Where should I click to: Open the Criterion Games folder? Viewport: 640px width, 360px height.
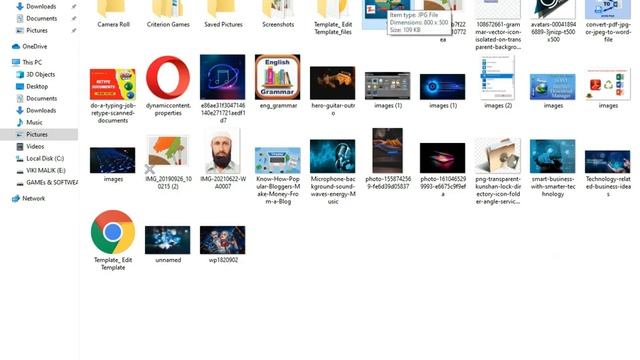pyautogui.click(x=168, y=14)
